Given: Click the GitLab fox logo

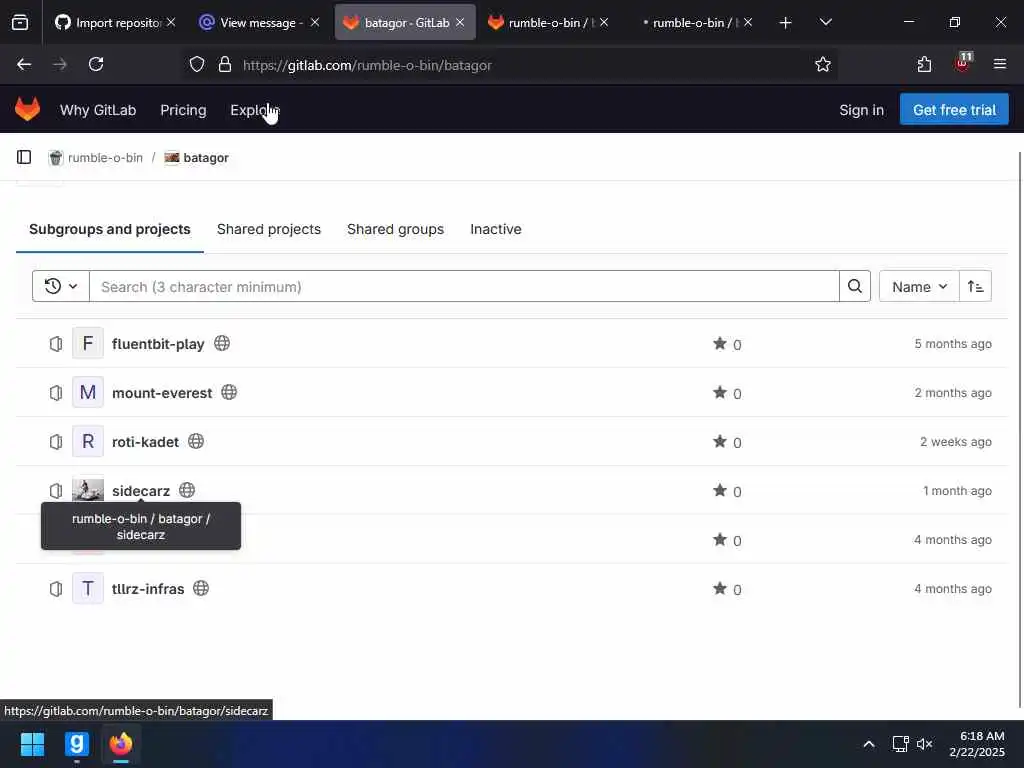Looking at the screenshot, I should pyautogui.click(x=27, y=109).
